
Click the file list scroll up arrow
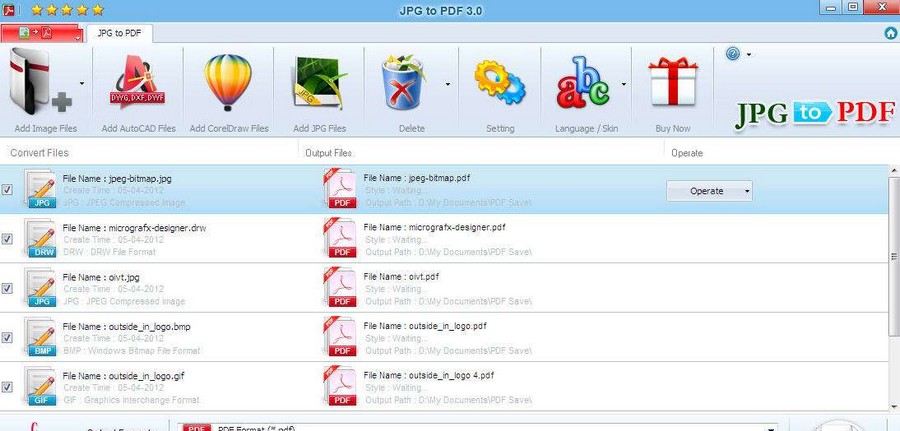tap(894, 171)
